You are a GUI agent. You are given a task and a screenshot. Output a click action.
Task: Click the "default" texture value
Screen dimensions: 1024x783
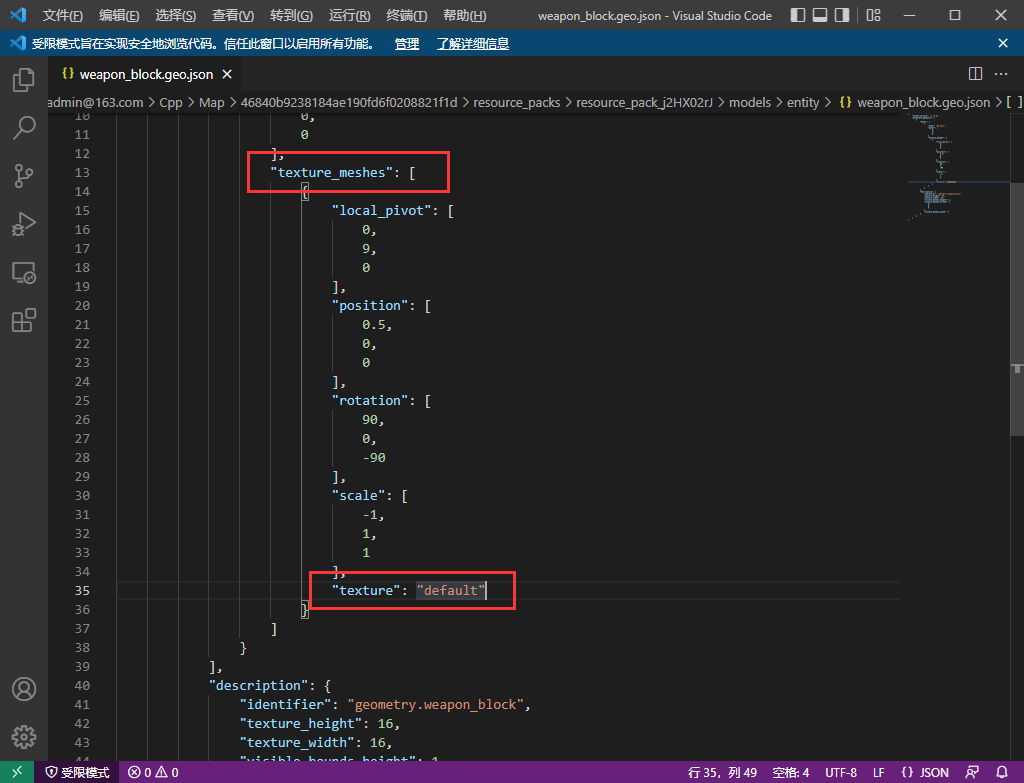click(x=451, y=590)
